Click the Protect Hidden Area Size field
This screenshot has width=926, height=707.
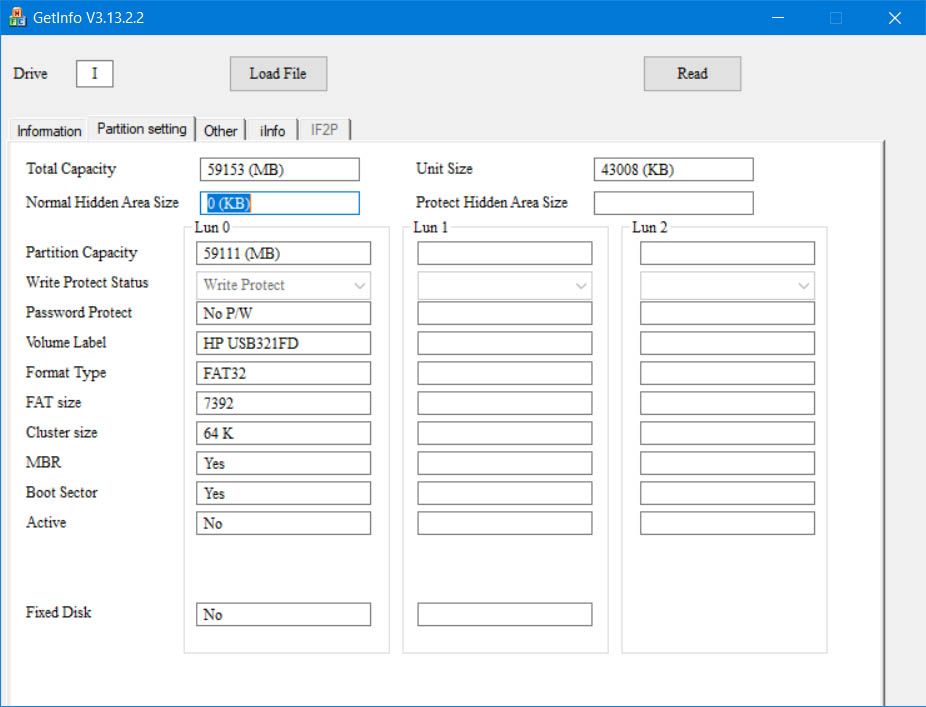click(x=673, y=203)
